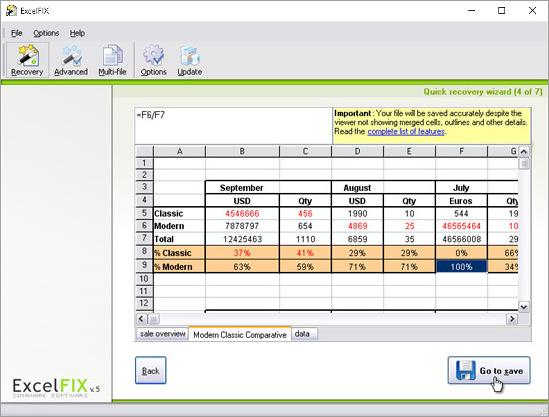Select the cell containing 46566008
This screenshot has width=549, height=417.
pyautogui.click(x=461, y=239)
